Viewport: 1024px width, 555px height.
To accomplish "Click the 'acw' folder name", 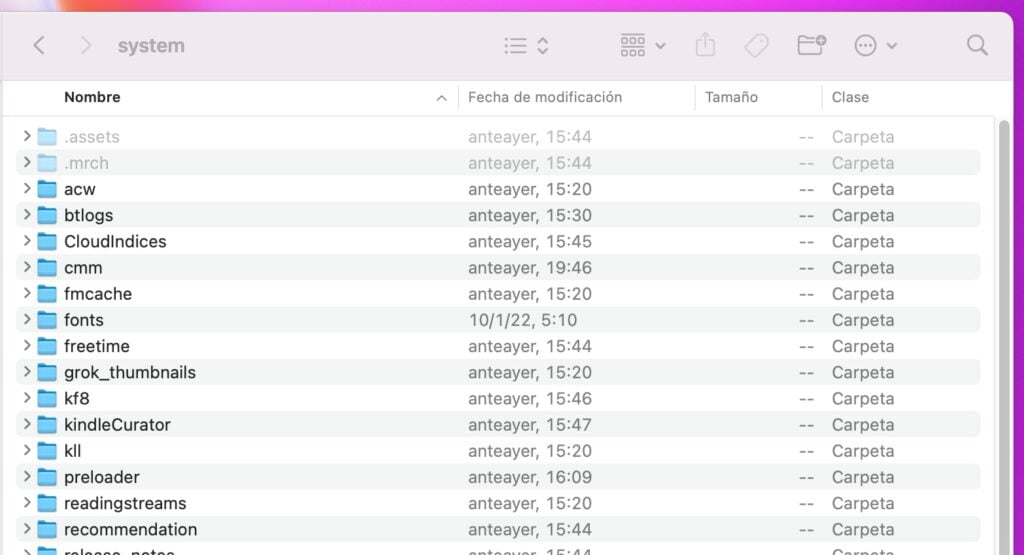I will click(x=80, y=189).
